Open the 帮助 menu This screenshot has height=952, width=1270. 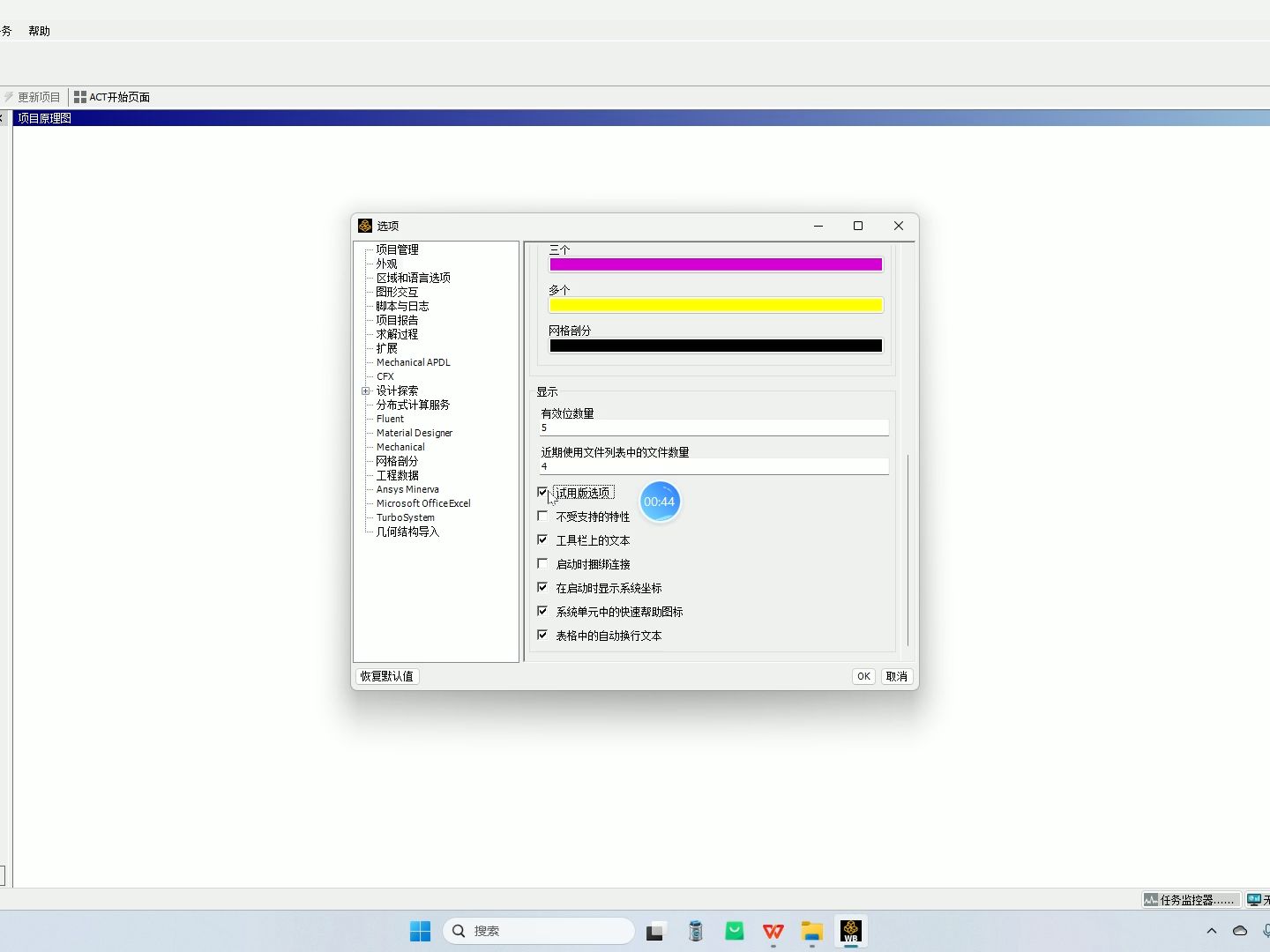pos(39,31)
